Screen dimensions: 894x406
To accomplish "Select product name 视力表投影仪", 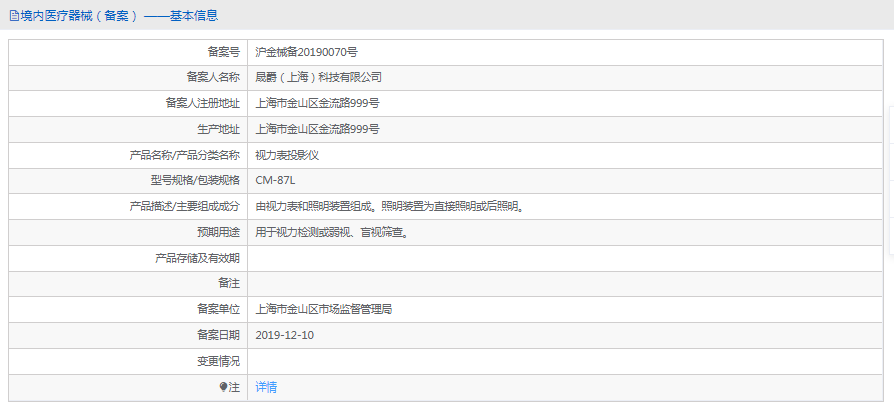I will [x=287, y=155].
